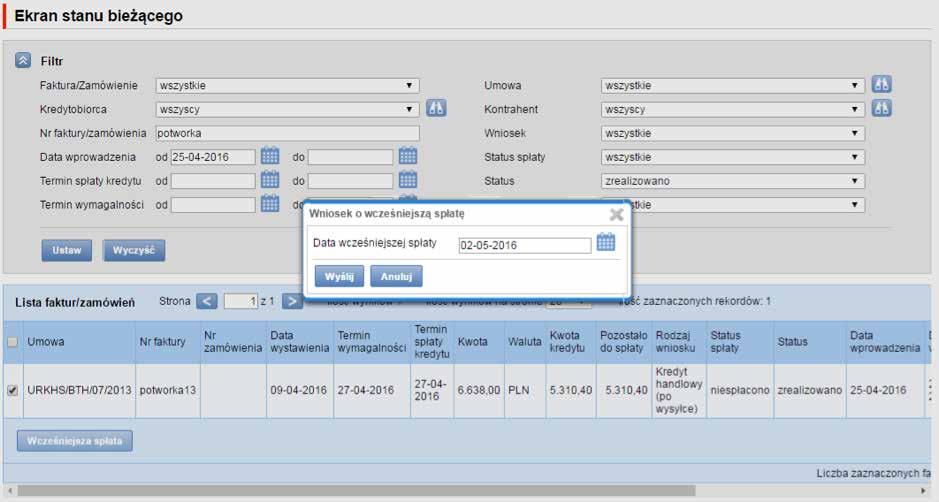Image resolution: width=939 pixels, height=502 pixels.
Task: Open calendar for Termin spłaty kredytu od
Action: [x=270, y=180]
